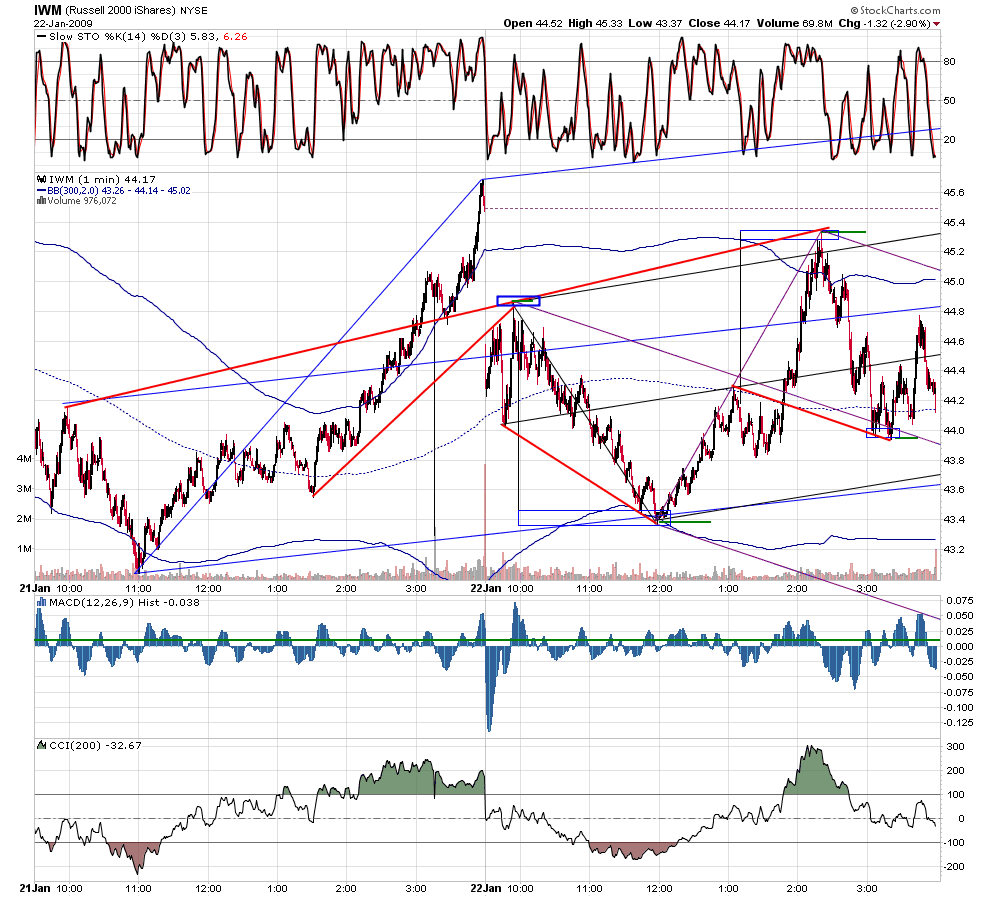Click the 22Jan label under the price panel
The height and width of the screenshot is (897, 990).
(487, 588)
